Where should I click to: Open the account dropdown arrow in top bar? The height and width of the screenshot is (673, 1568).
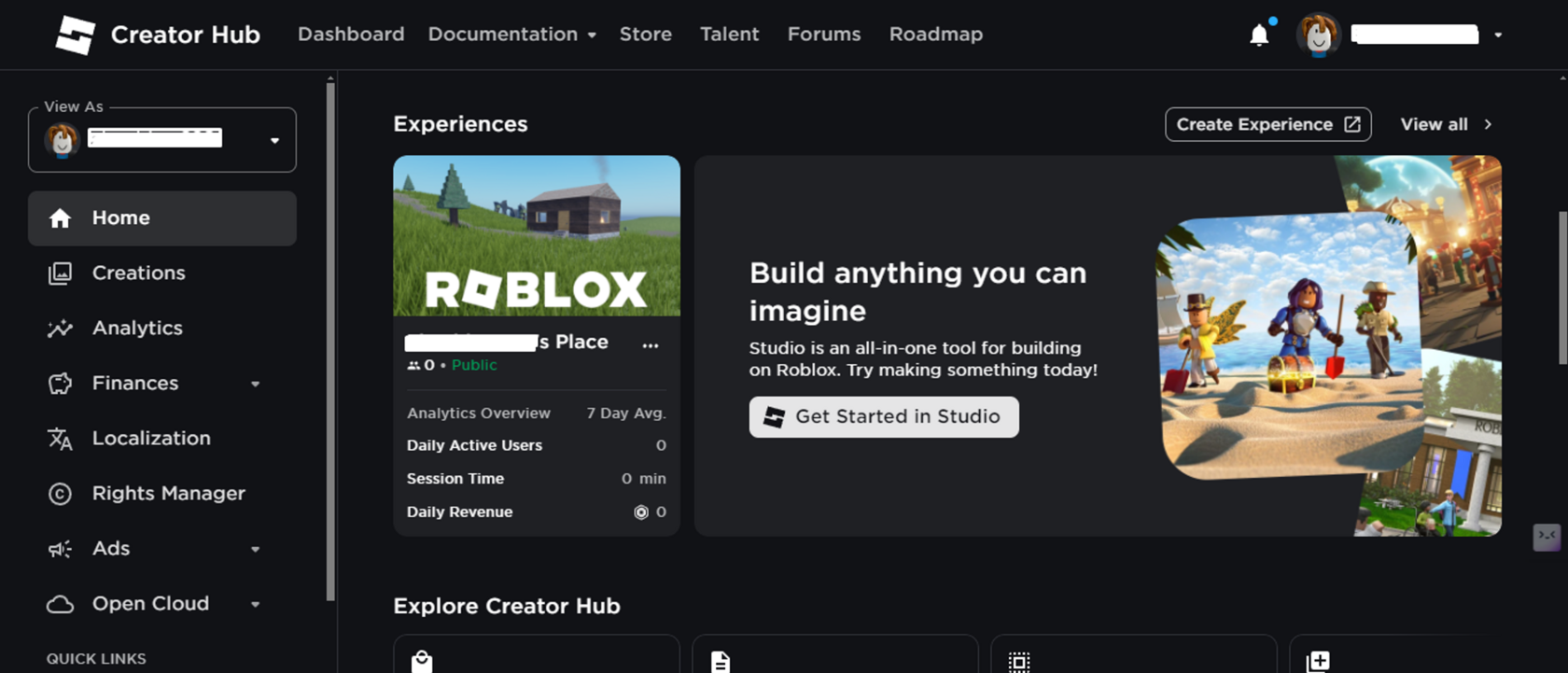pos(1498,35)
